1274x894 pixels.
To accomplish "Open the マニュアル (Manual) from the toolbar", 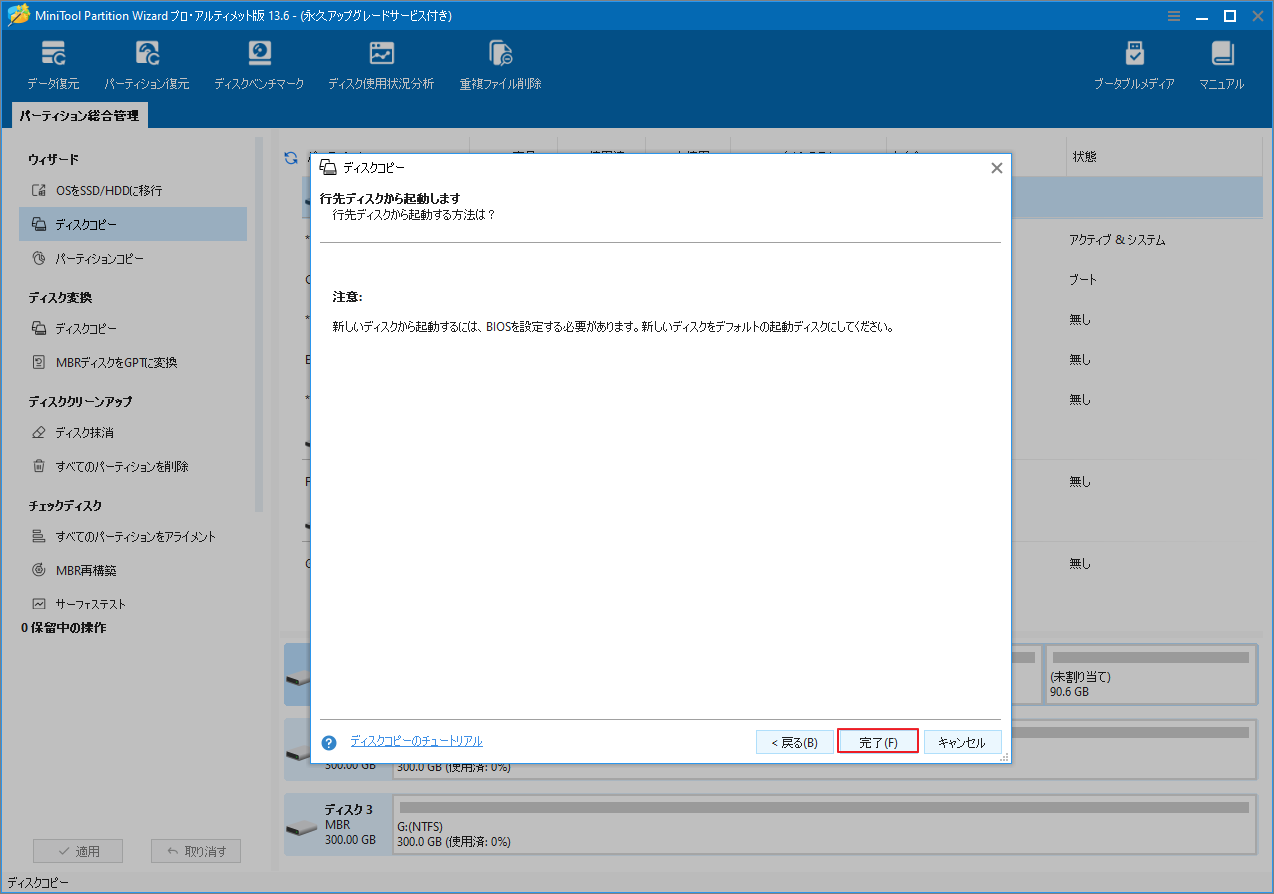I will [1221, 63].
